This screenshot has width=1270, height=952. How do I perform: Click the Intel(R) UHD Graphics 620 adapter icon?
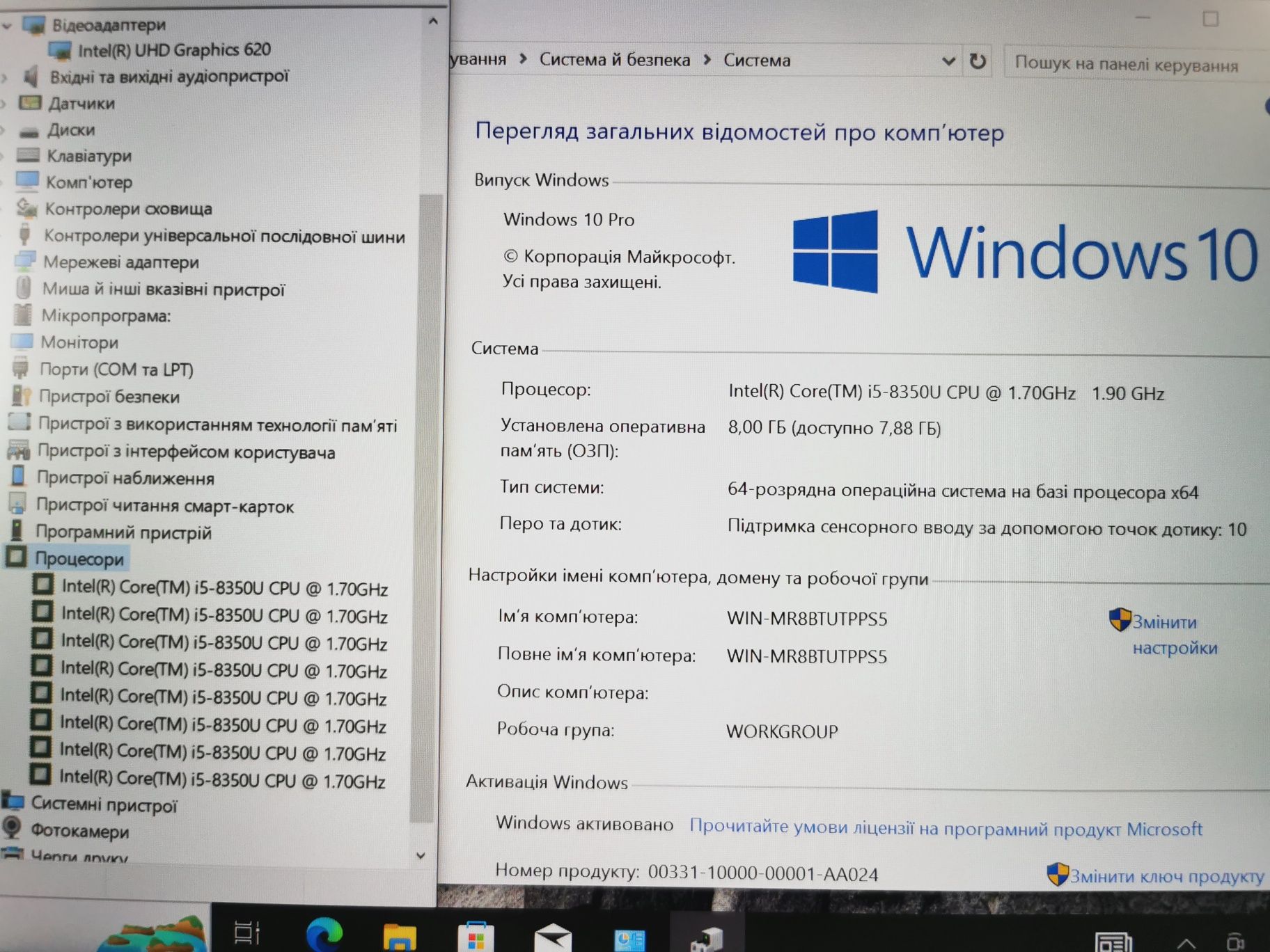[60, 50]
